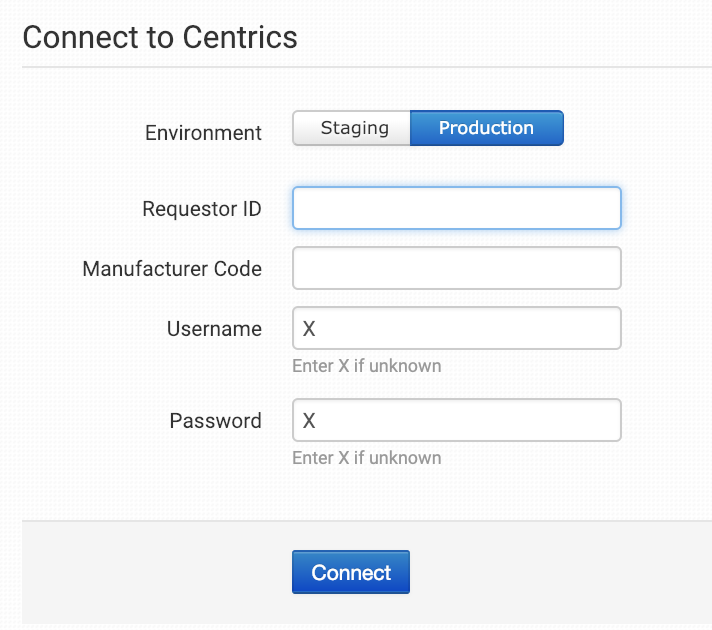This screenshot has height=630, width=712.
Task: Click inside the Password input box
Action: point(456,420)
